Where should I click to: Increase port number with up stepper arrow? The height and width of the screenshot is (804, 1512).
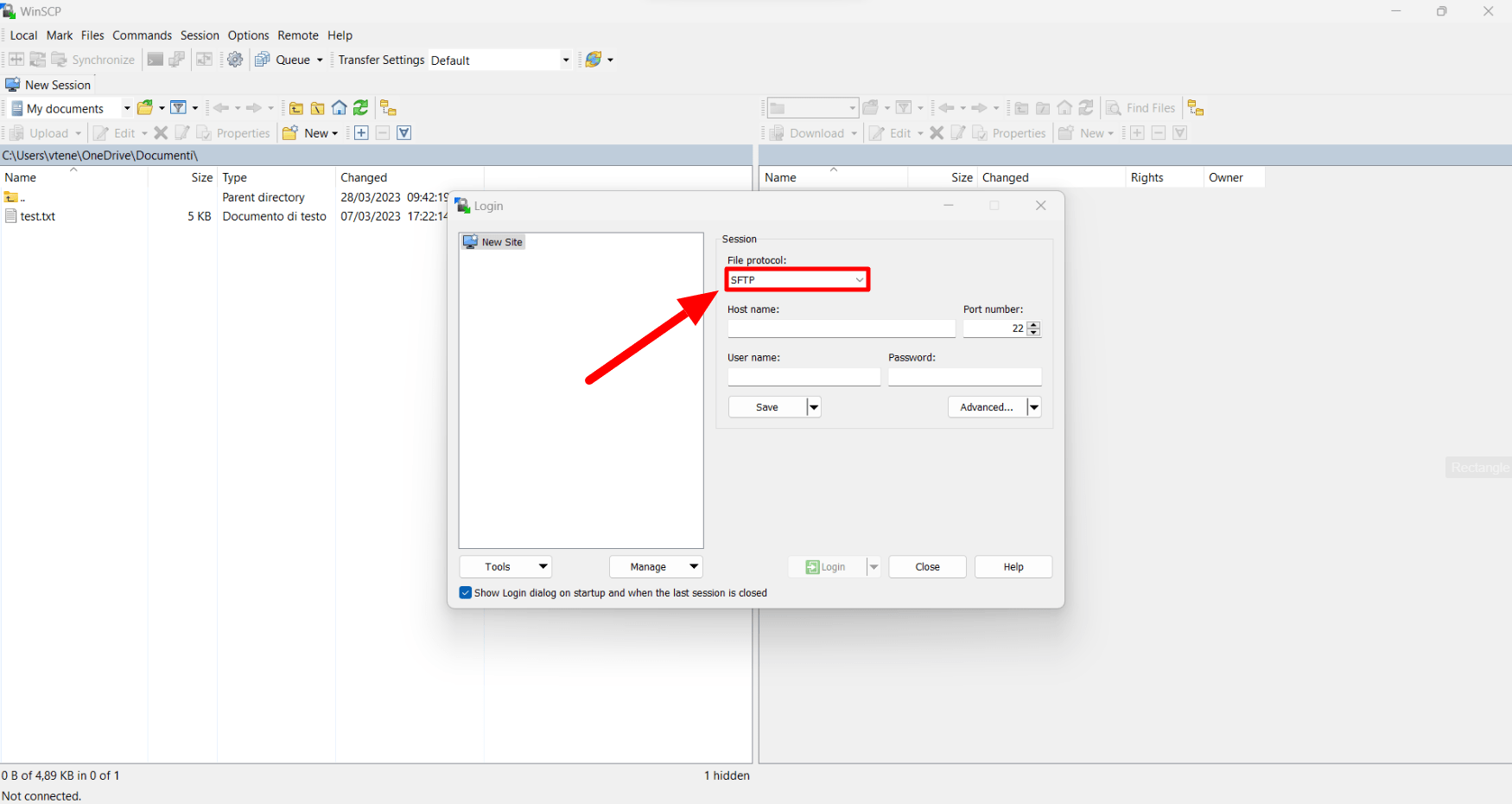(1034, 325)
